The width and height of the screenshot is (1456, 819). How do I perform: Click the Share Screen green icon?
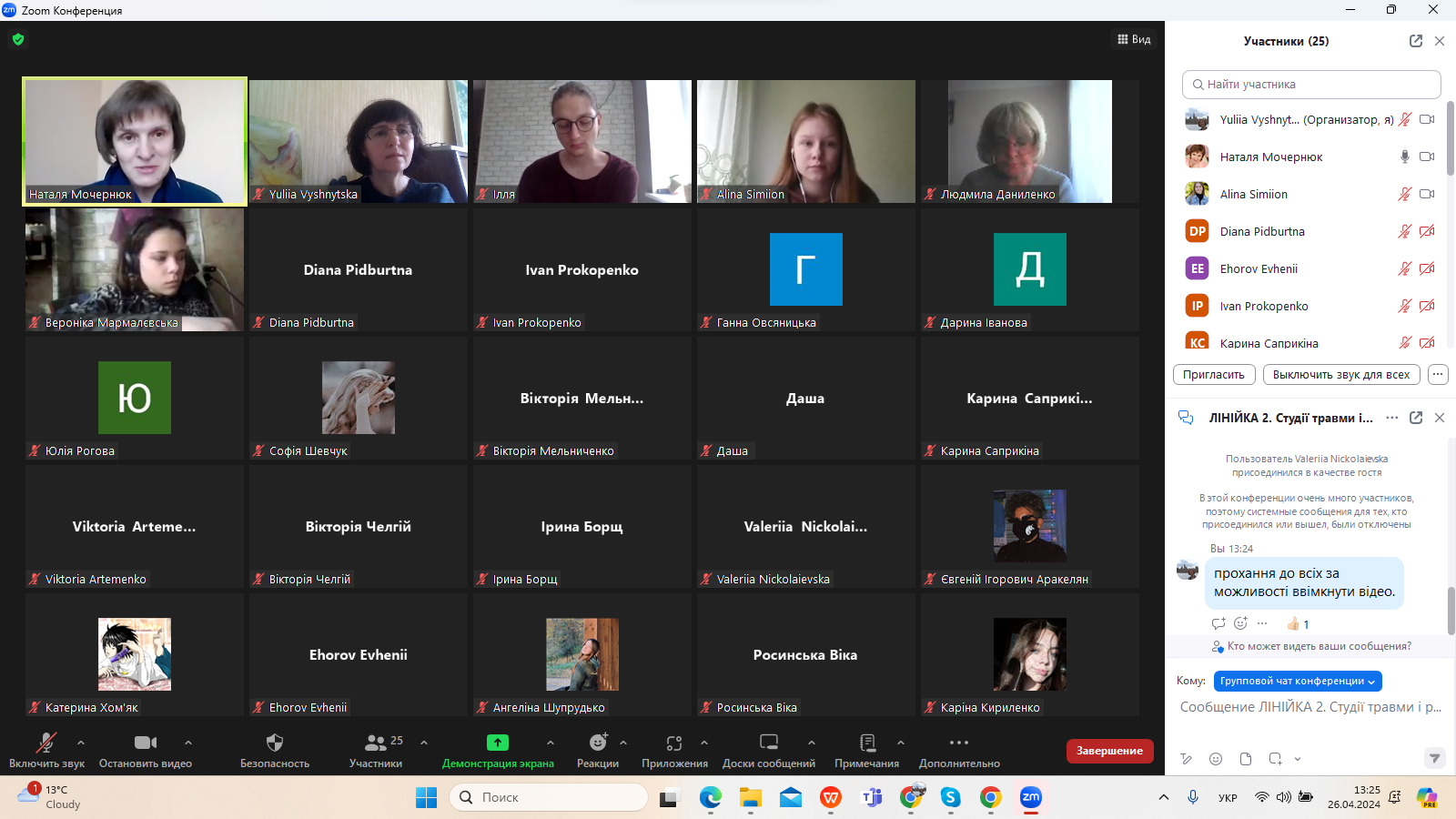(498, 743)
